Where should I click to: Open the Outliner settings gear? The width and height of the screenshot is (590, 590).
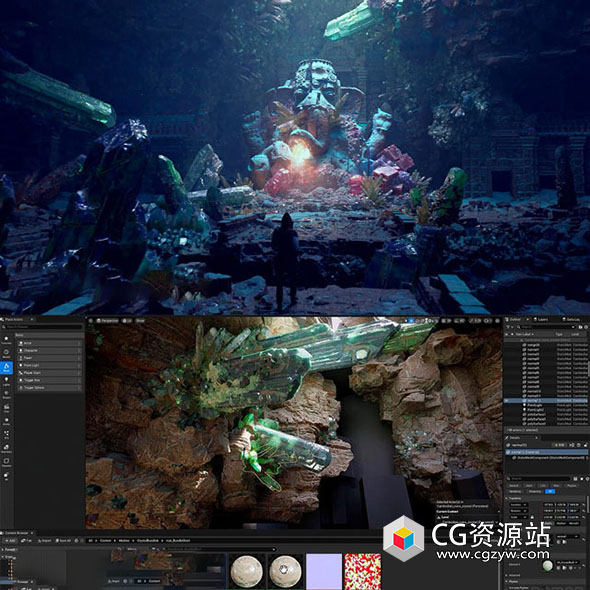(x=586, y=327)
